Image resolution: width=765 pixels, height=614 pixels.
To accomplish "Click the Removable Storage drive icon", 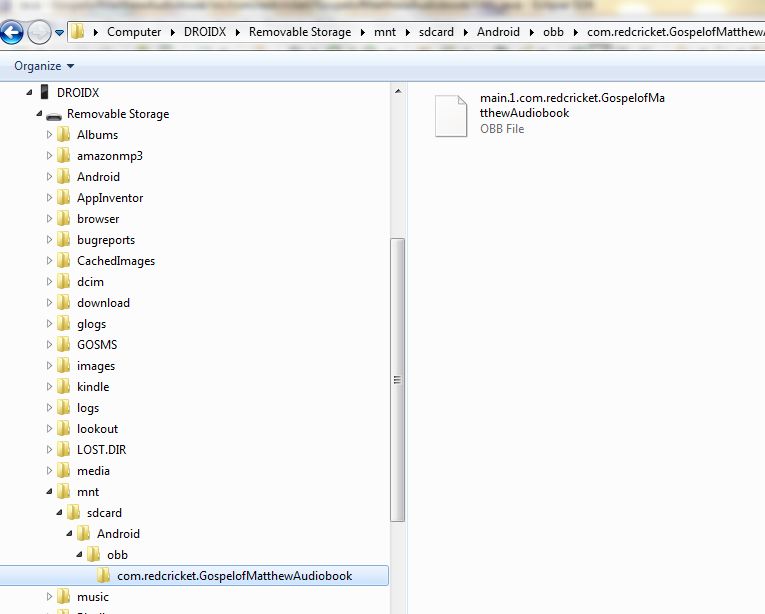I will tap(54, 116).
